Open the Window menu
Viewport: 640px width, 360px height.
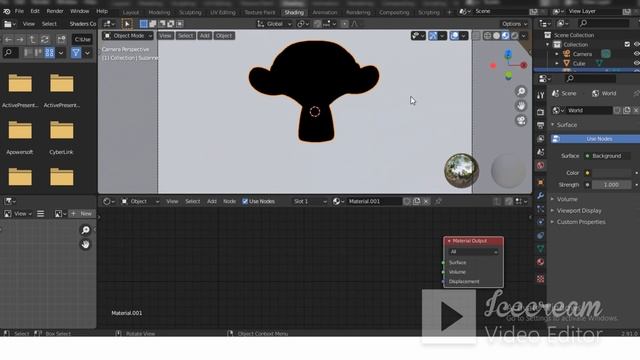point(80,11)
